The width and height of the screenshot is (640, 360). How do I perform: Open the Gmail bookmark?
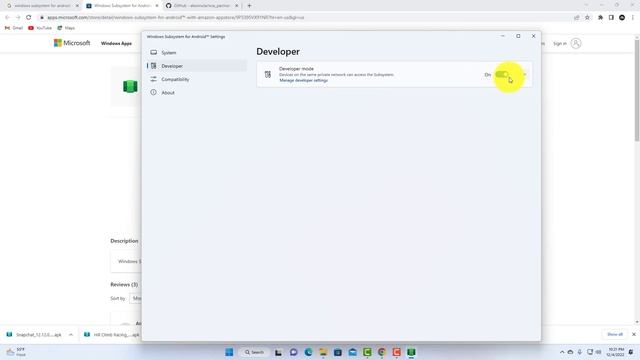[x=13, y=28]
